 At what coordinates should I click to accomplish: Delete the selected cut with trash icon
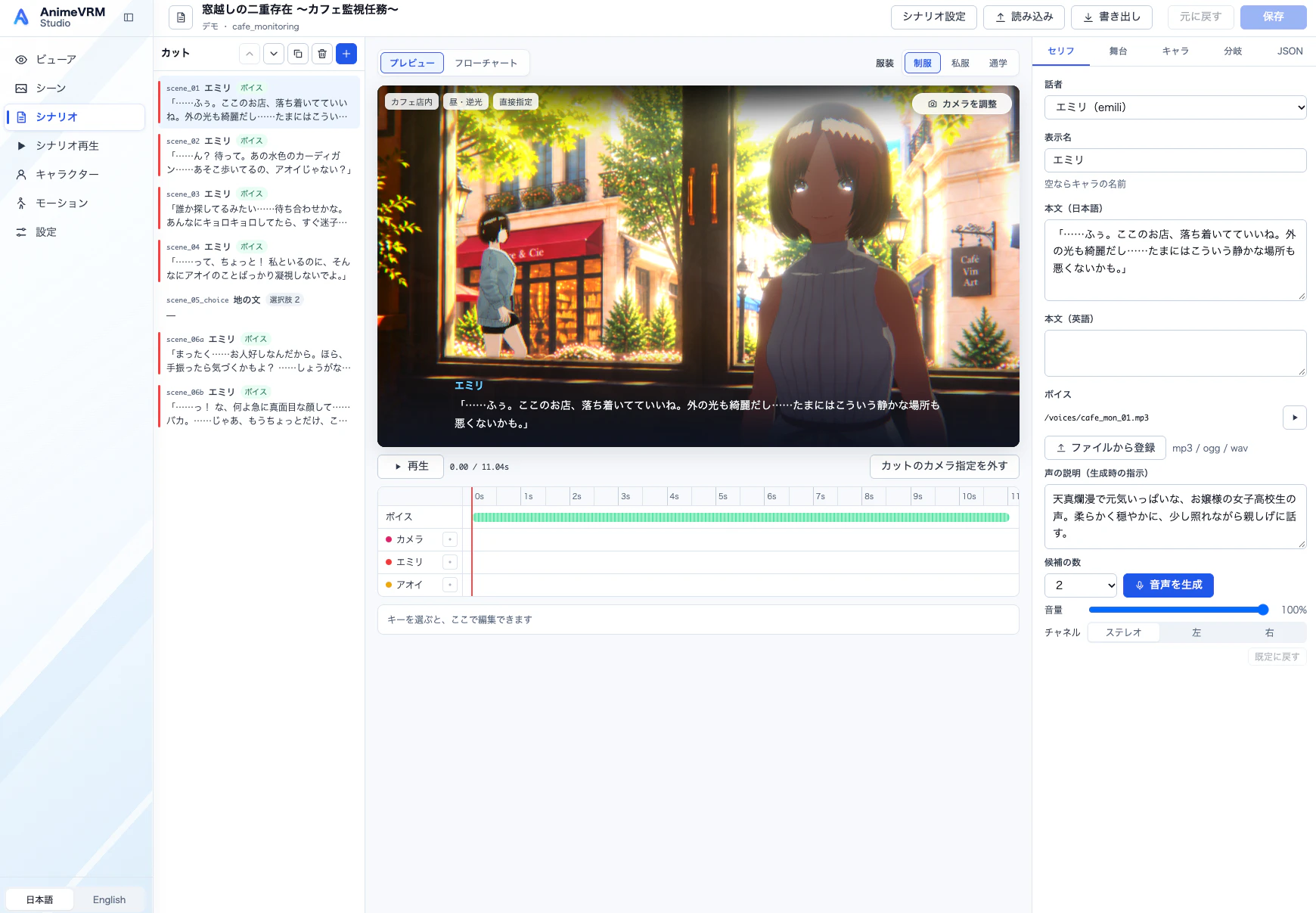coord(322,54)
